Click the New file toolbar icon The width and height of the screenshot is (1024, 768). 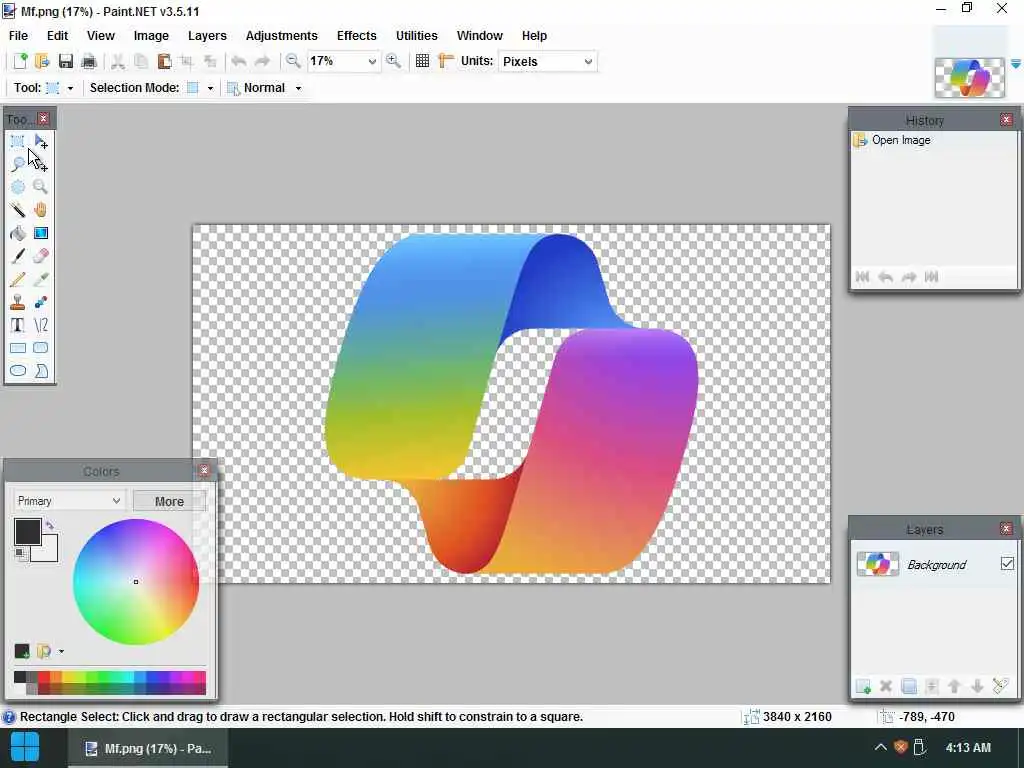point(20,61)
